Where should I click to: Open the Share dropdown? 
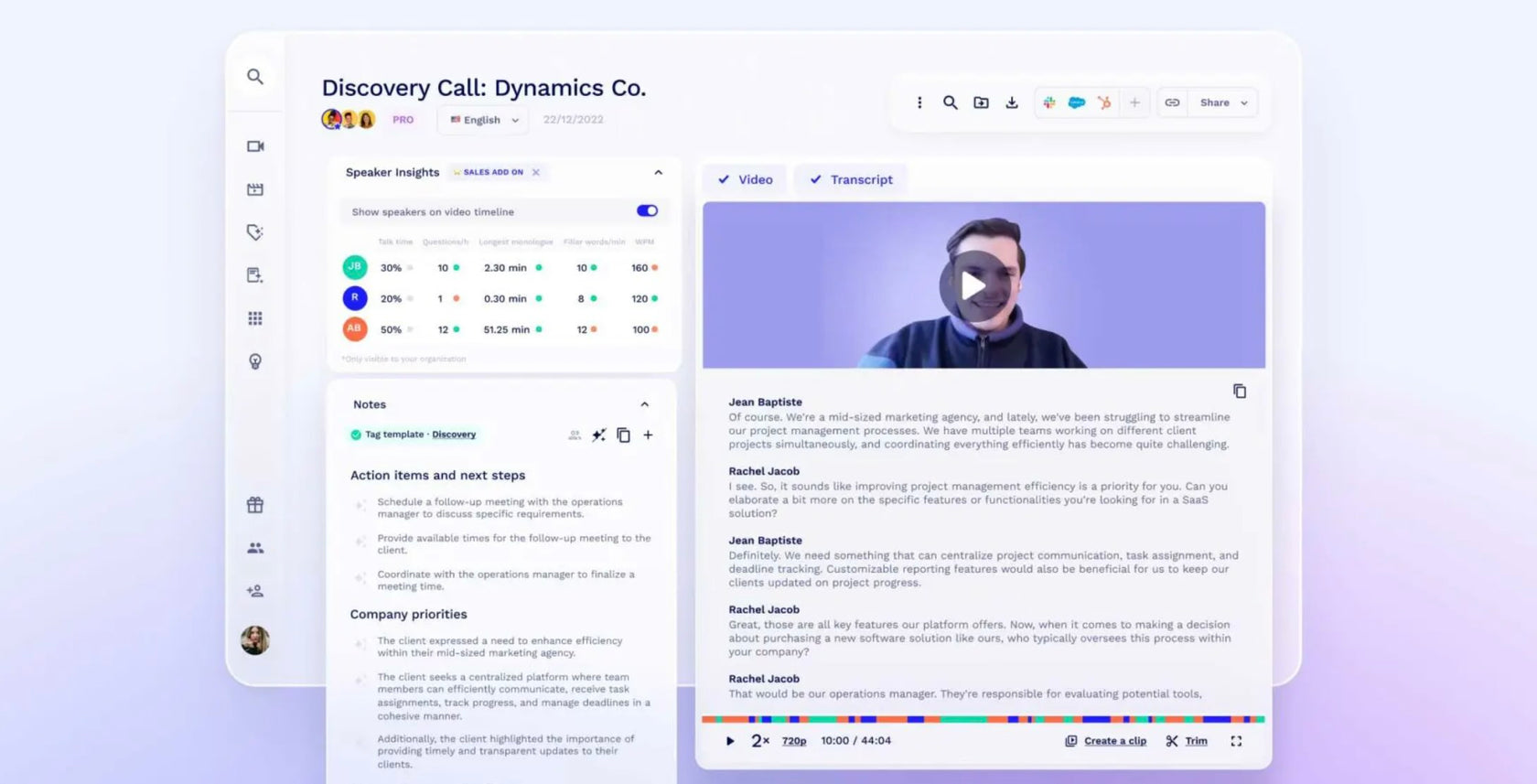pyautogui.click(x=1223, y=102)
